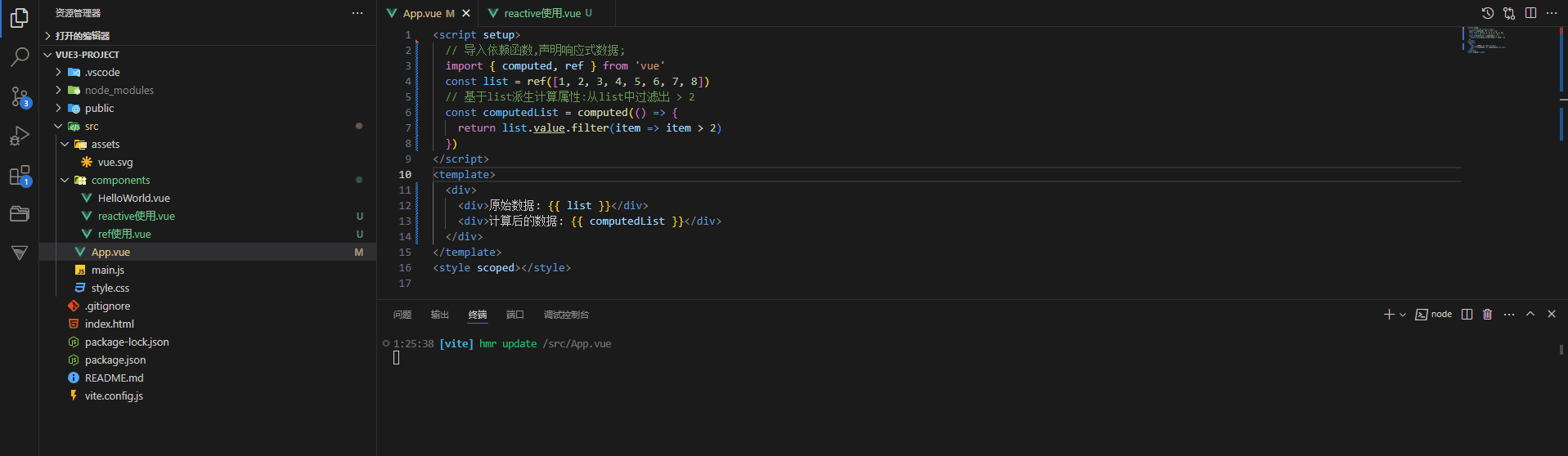Place cursor in the terminal input area
The image size is (1568, 456).
point(397,358)
